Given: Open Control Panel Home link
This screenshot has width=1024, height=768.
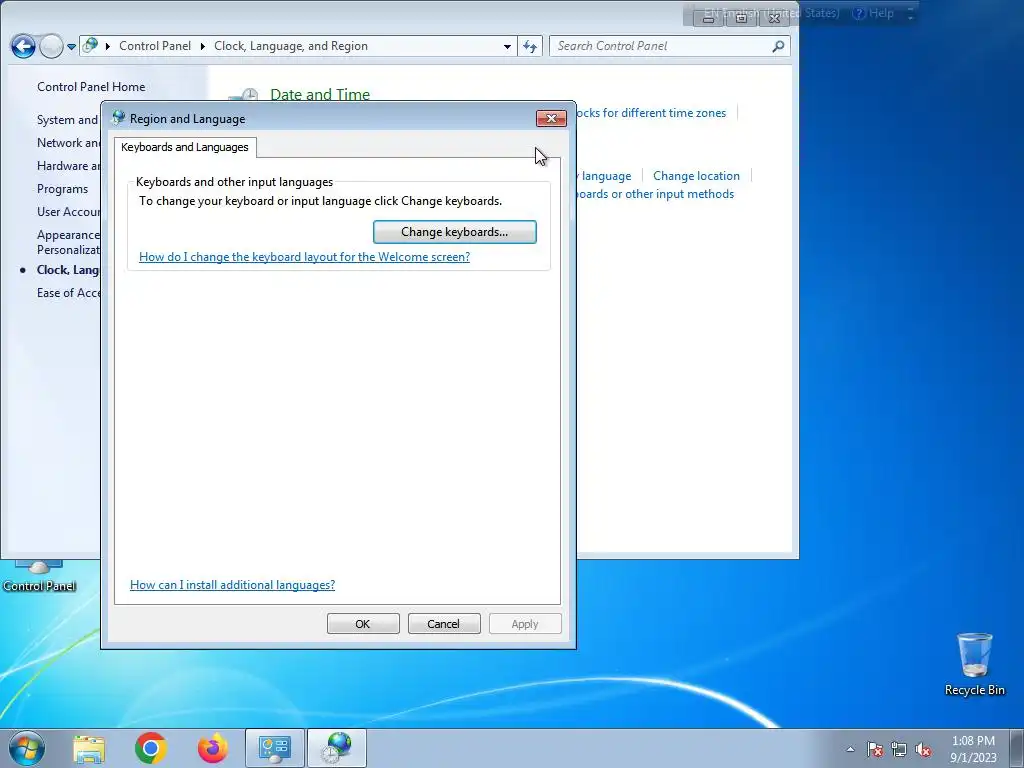Looking at the screenshot, I should click(x=91, y=86).
